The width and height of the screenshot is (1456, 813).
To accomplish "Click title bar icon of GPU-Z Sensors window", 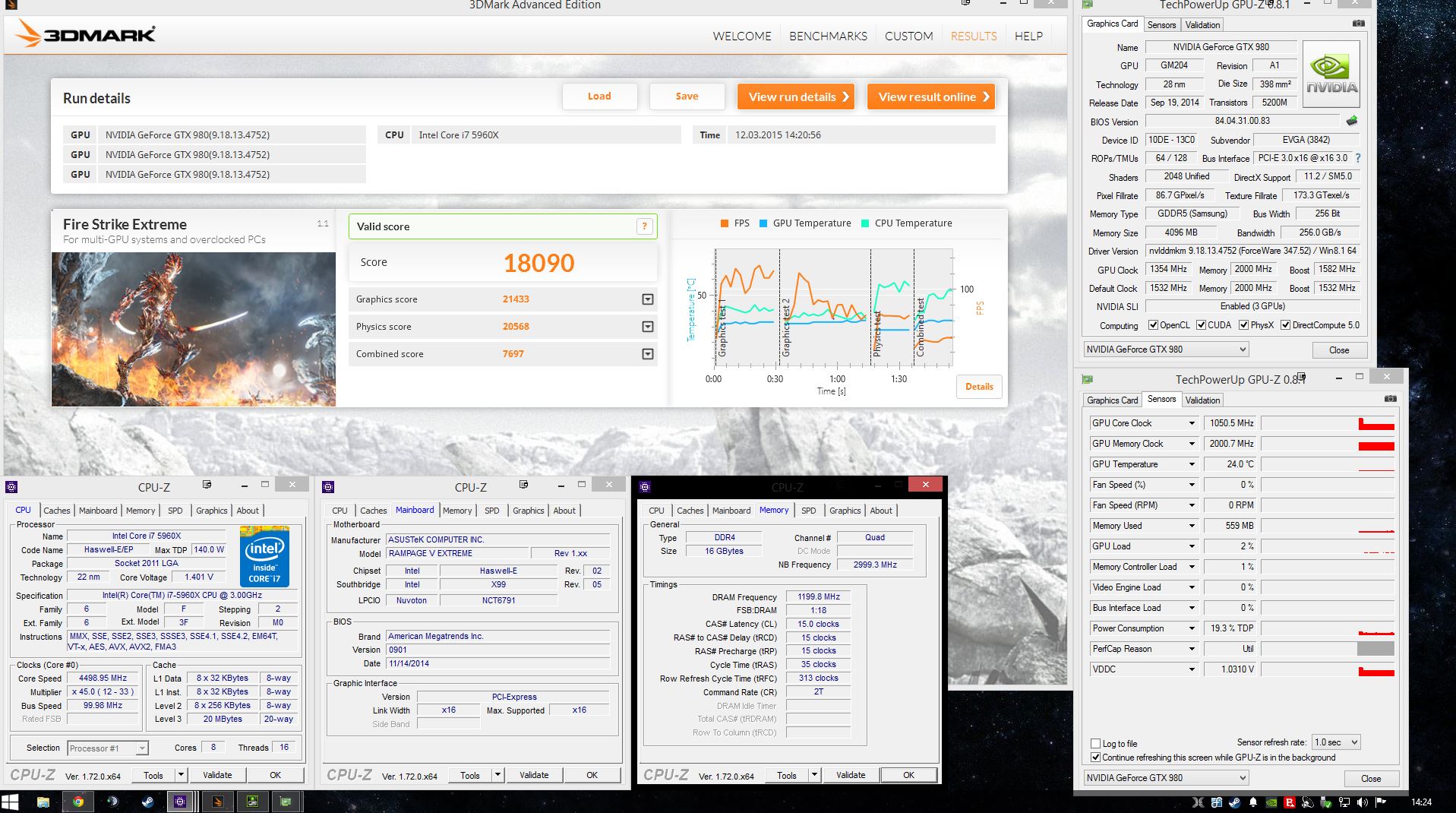I will (x=1088, y=378).
